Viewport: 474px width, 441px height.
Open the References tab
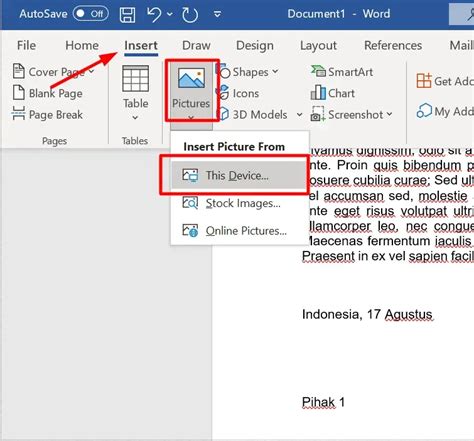(x=393, y=45)
